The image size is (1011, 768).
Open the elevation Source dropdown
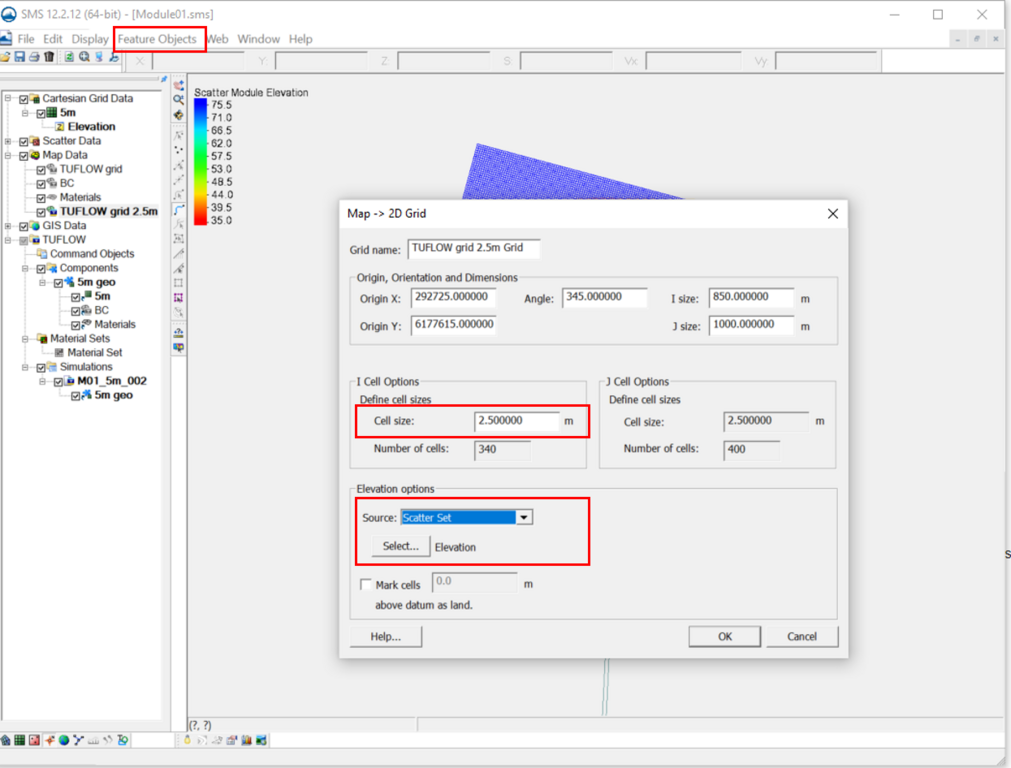524,518
